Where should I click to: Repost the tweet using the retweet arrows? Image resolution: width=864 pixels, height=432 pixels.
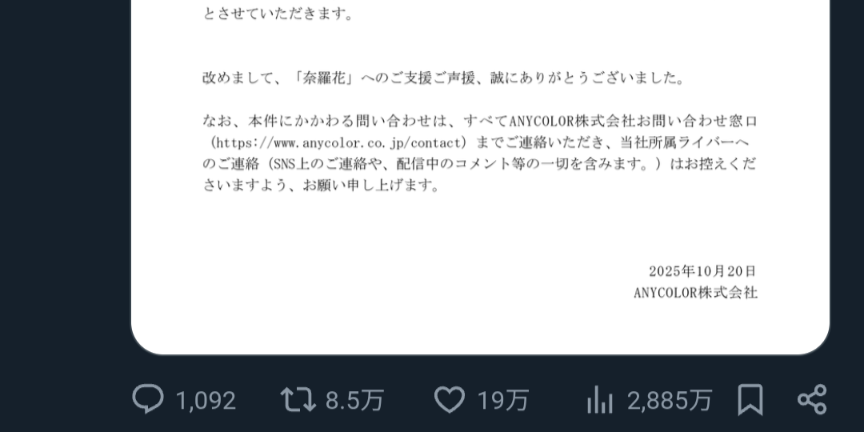pyautogui.click(x=298, y=399)
